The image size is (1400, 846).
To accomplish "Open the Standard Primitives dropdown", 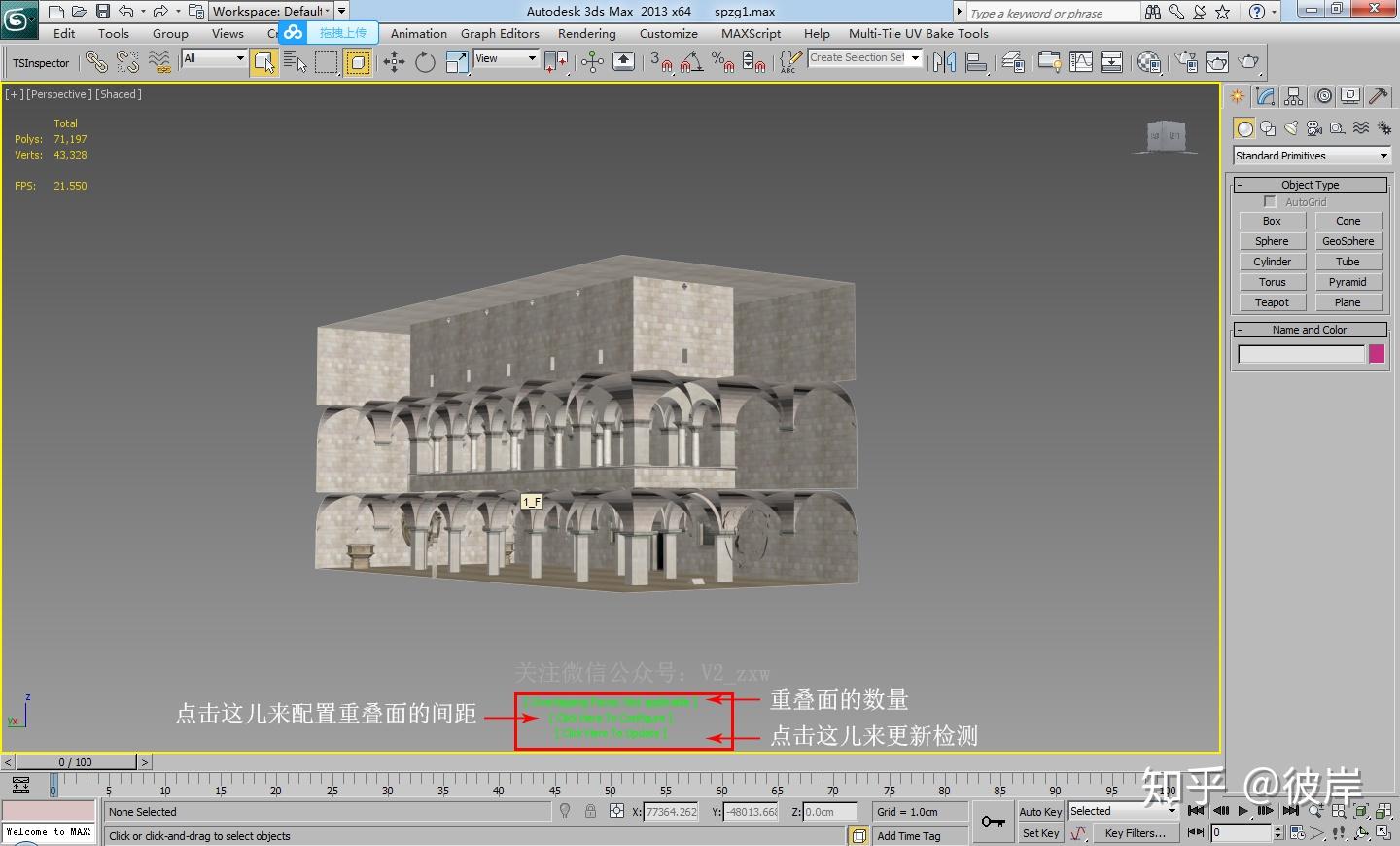I will pos(1311,156).
